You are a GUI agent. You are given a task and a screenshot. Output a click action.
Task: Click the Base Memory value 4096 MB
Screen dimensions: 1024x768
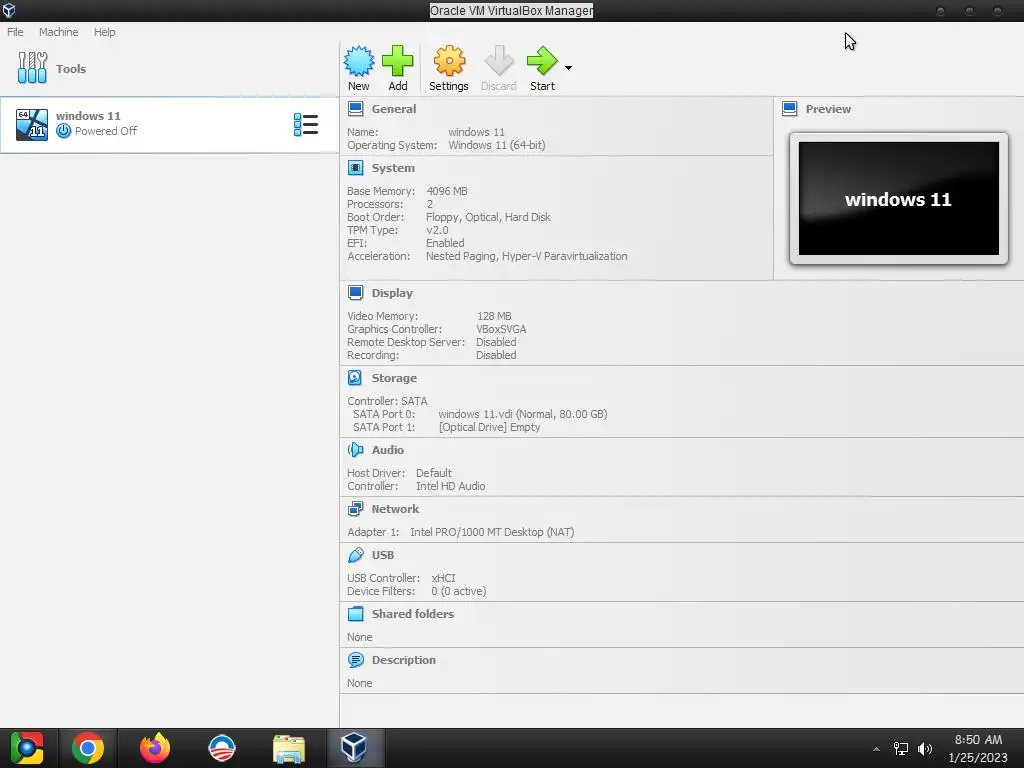point(447,191)
